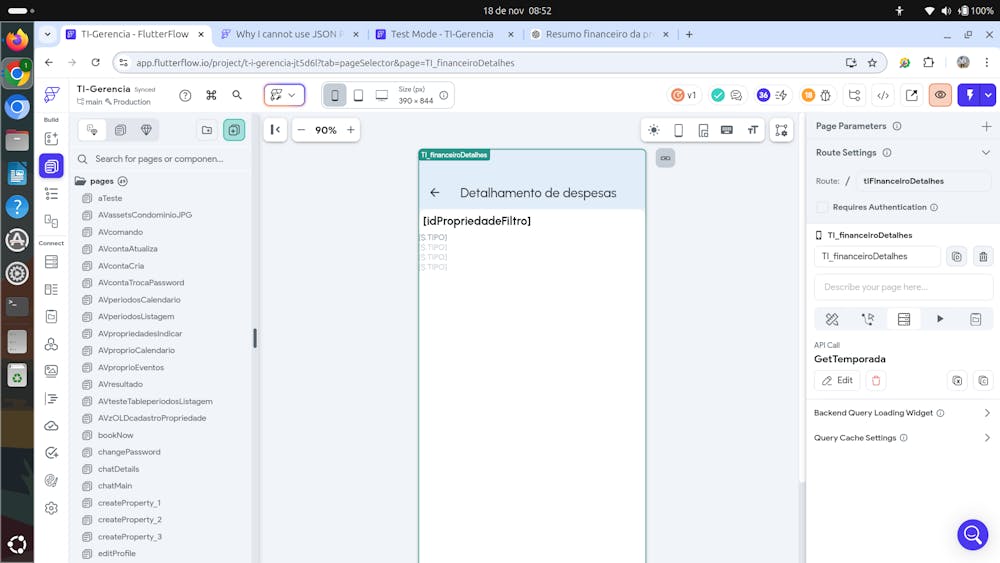
Task: Open Cloud Functions rail icon
Action: click(52, 426)
